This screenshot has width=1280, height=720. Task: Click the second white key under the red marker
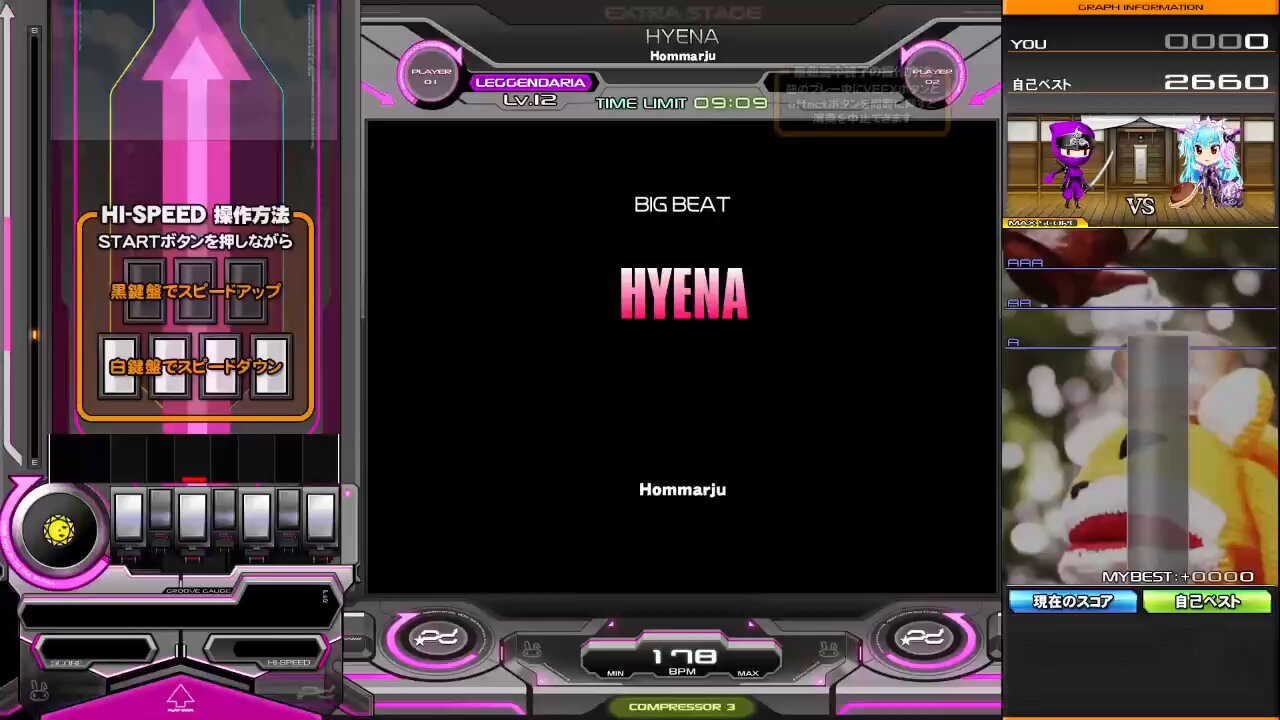coord(193,517)
